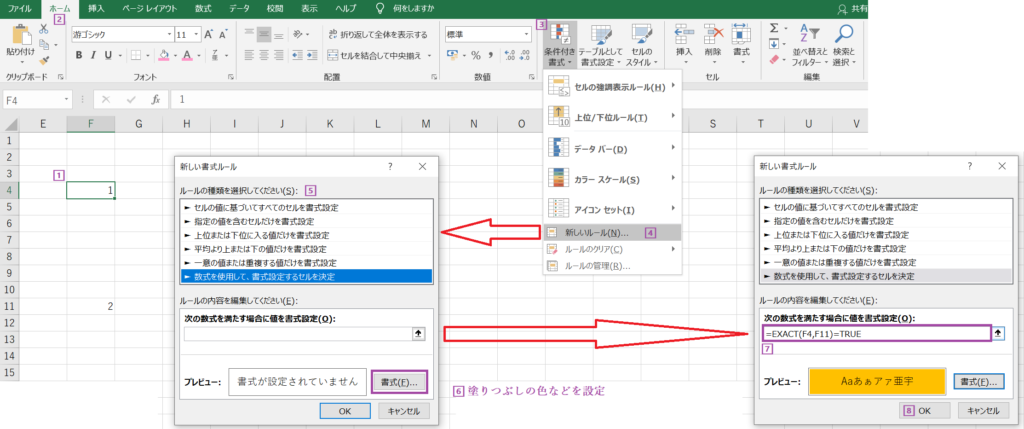Open the fill color dropdown arrow
Screen dimensions: 1024x429
[174, 55]
